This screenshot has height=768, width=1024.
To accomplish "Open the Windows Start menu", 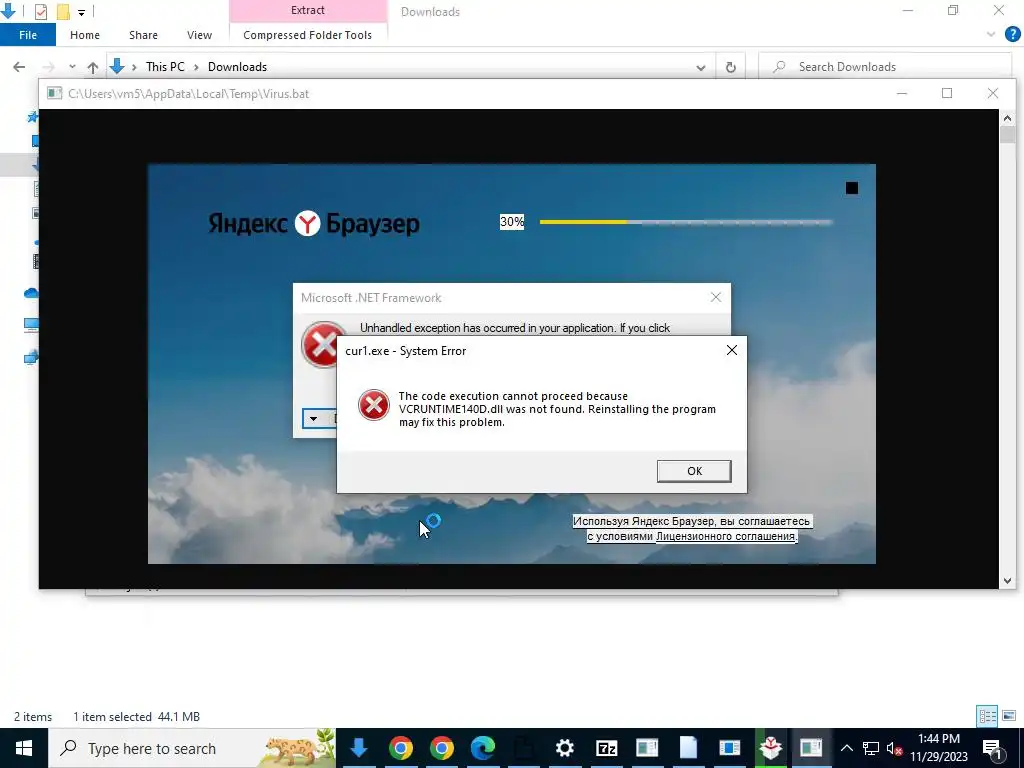I will coord(24,748).
